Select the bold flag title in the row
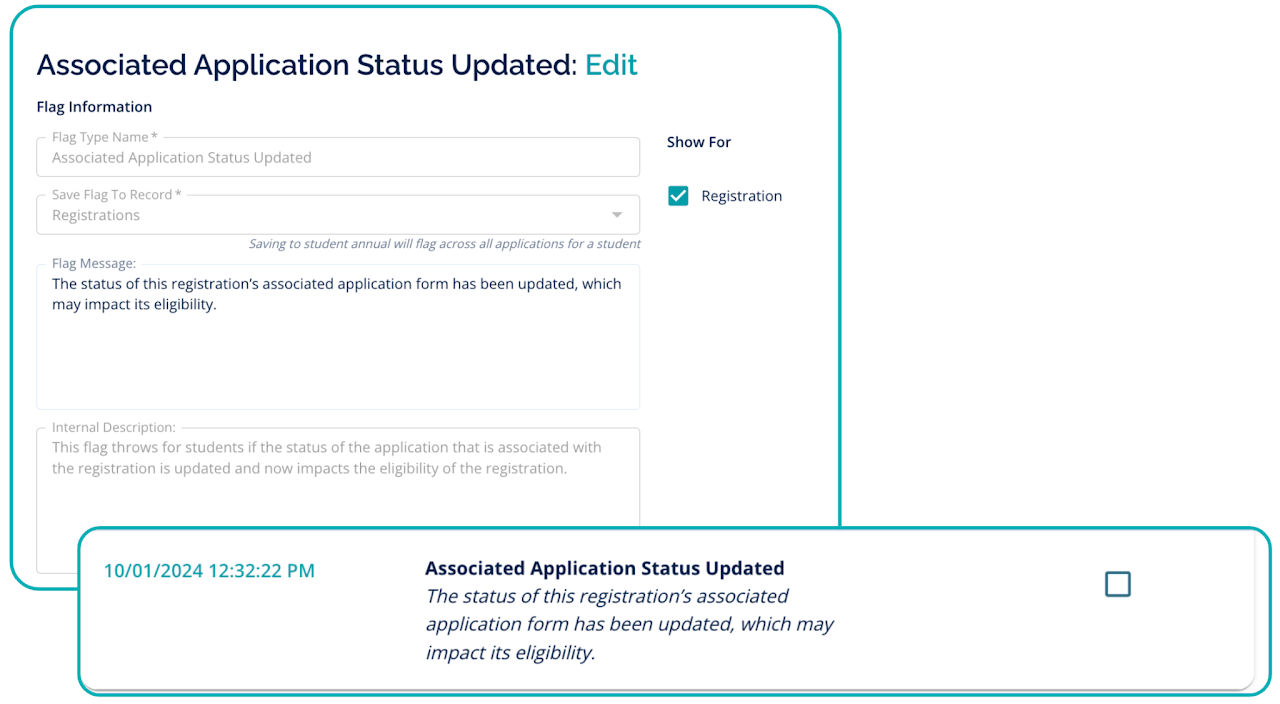 [x=604, y=568]
